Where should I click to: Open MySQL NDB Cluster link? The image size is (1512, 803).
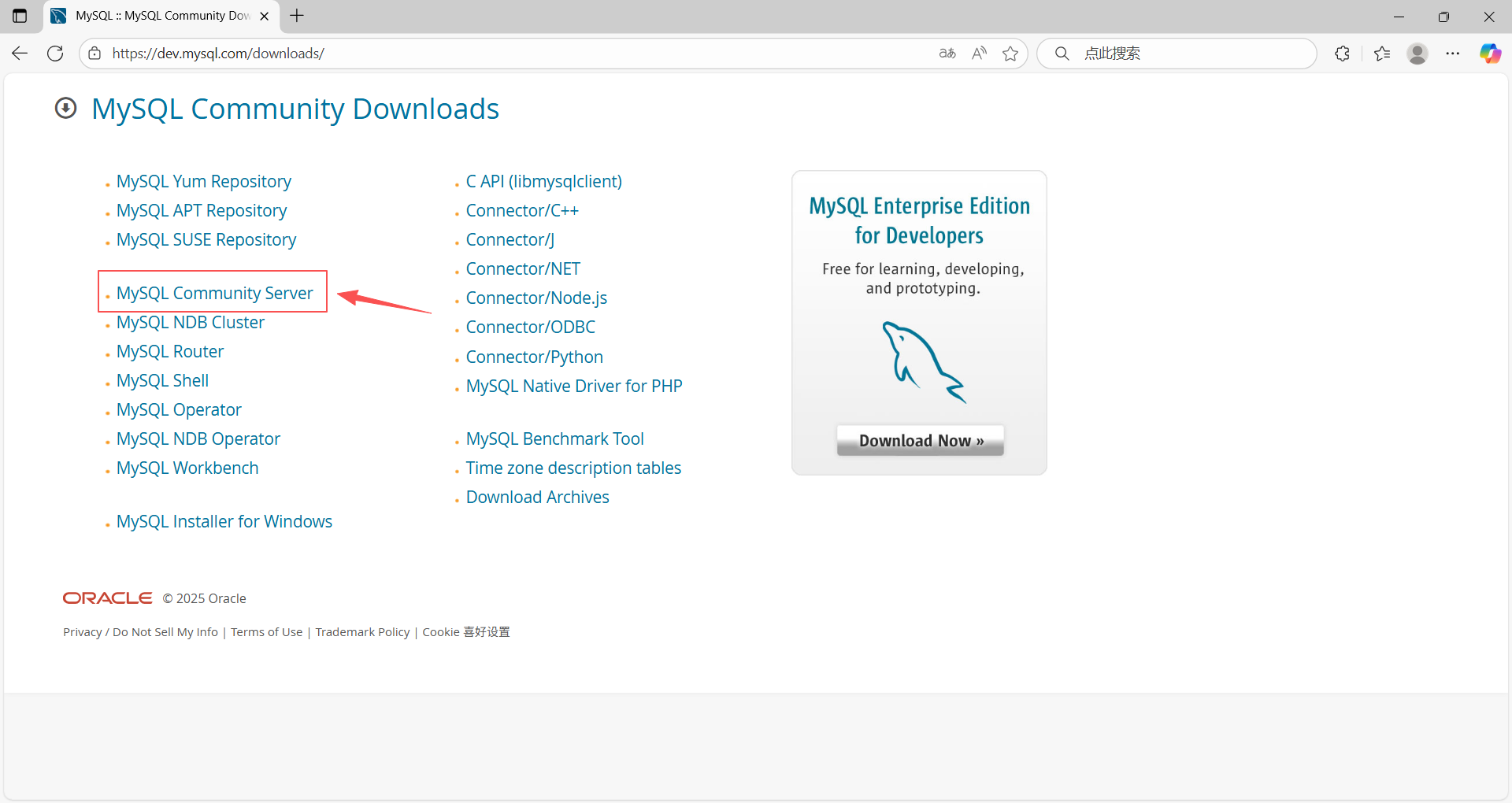[191, 323]
